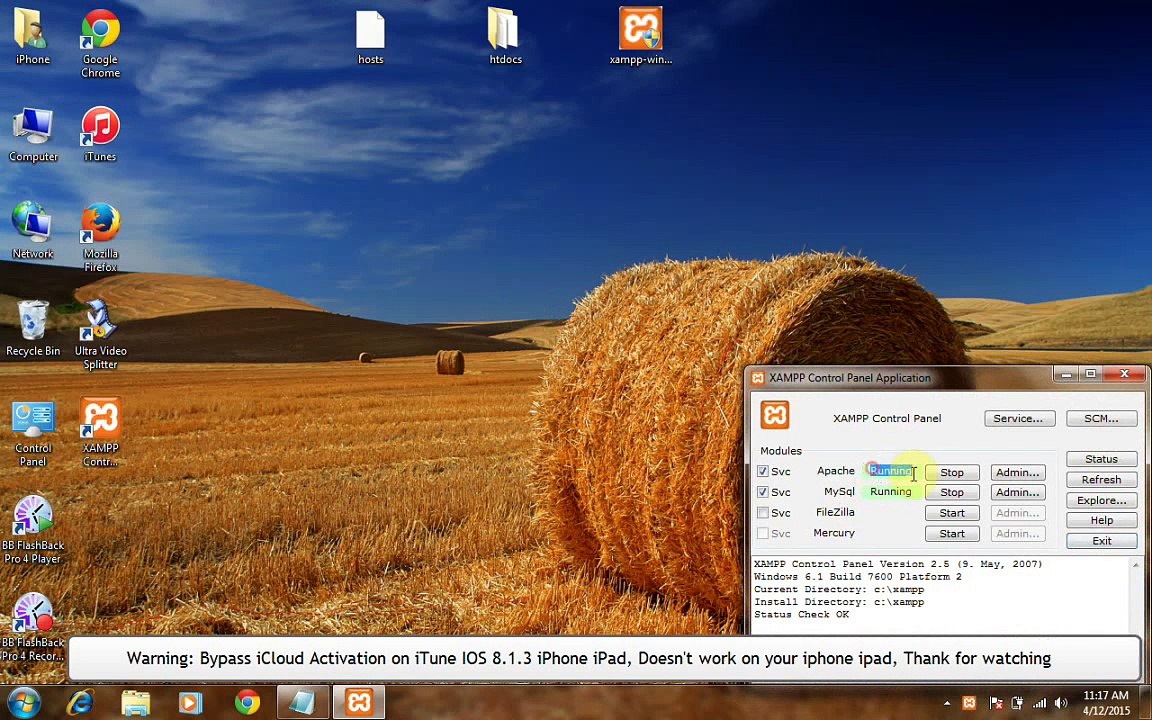Open the Windows Start menu orb
Screen dimensions: 1152x720
24,702
